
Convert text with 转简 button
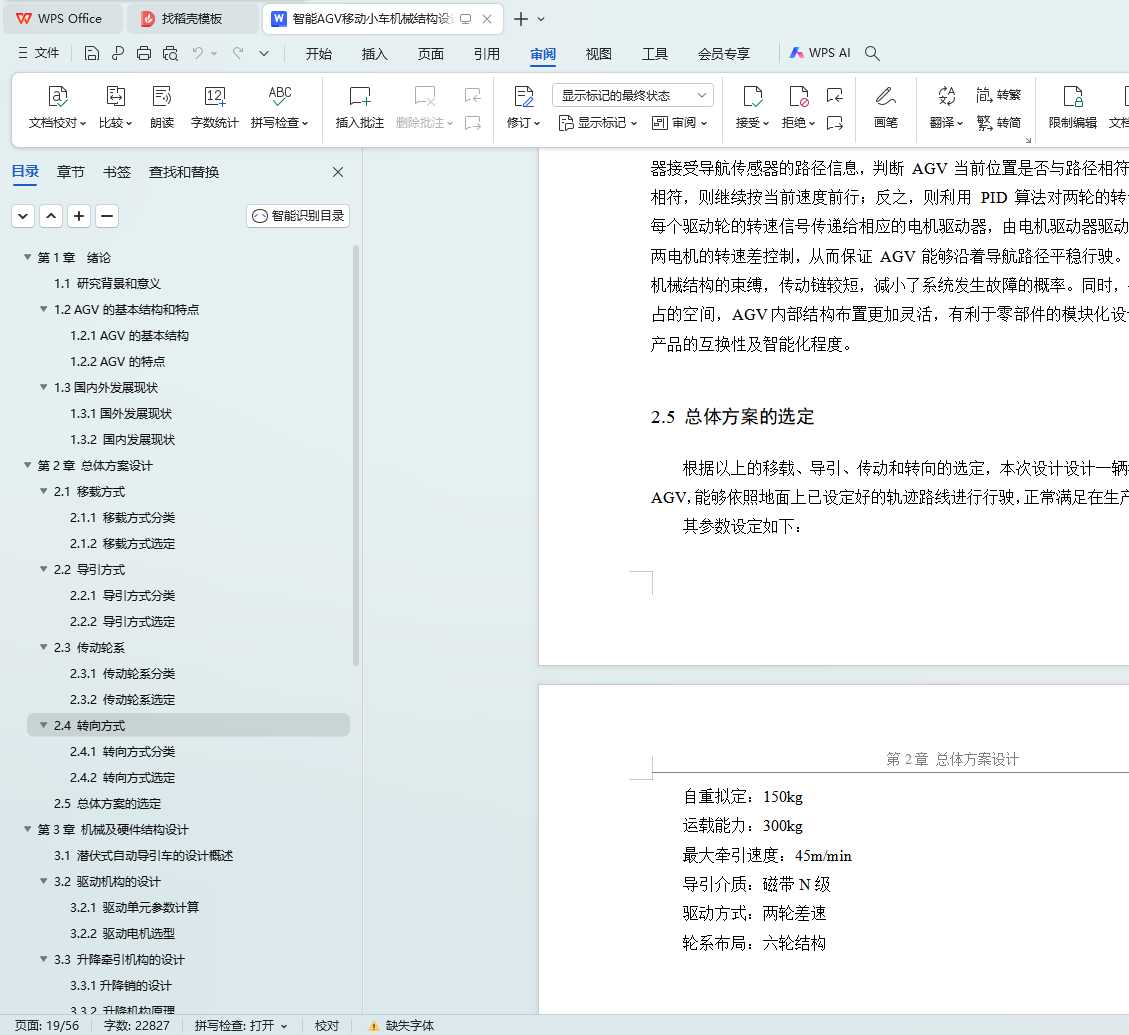tap(999, 123)
